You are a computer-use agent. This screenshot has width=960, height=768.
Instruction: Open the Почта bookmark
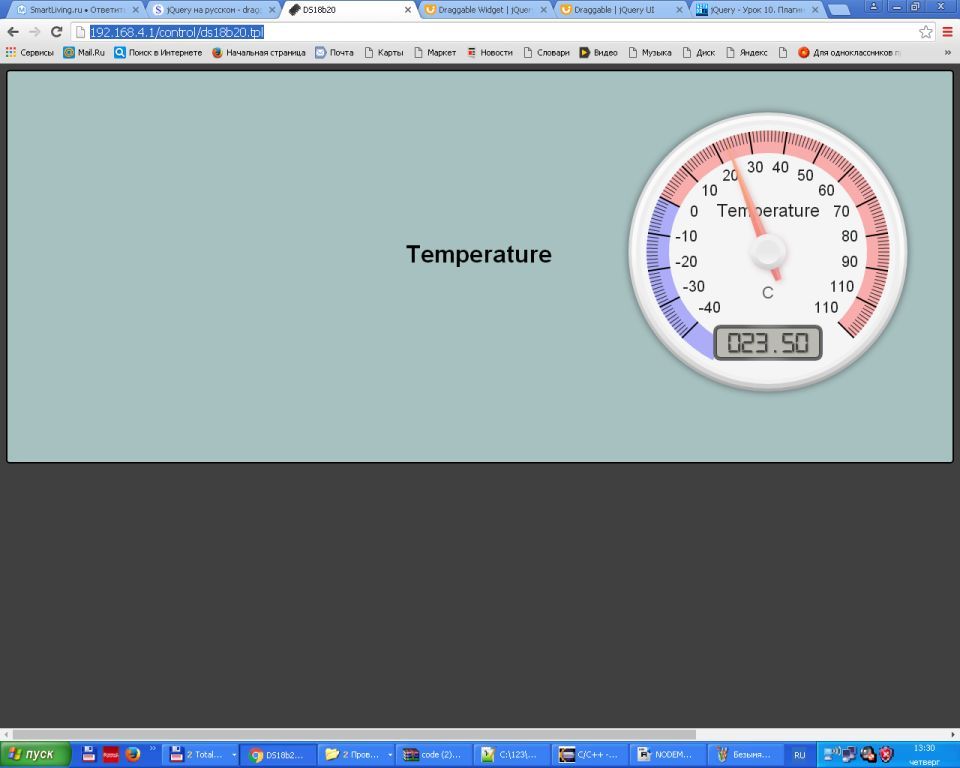[334, 53]
